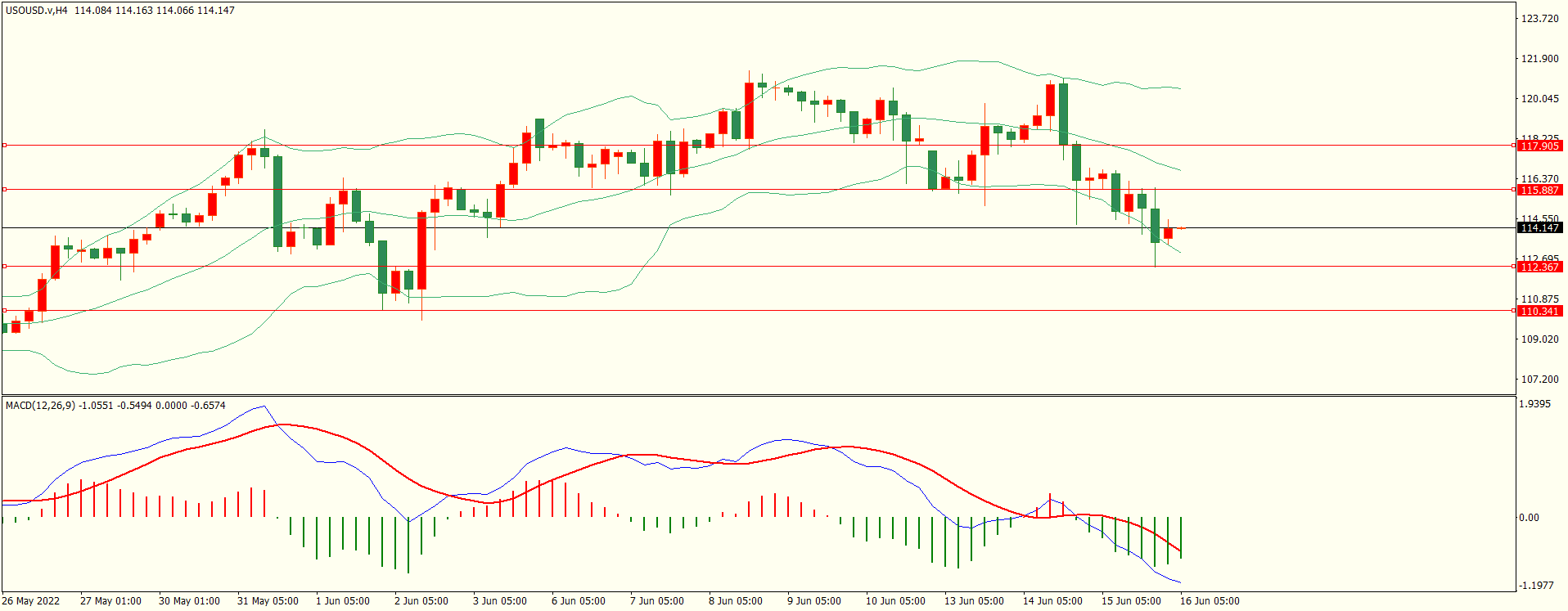
Task: Click the 107.200 price axis label
Action: (1539, 380)
